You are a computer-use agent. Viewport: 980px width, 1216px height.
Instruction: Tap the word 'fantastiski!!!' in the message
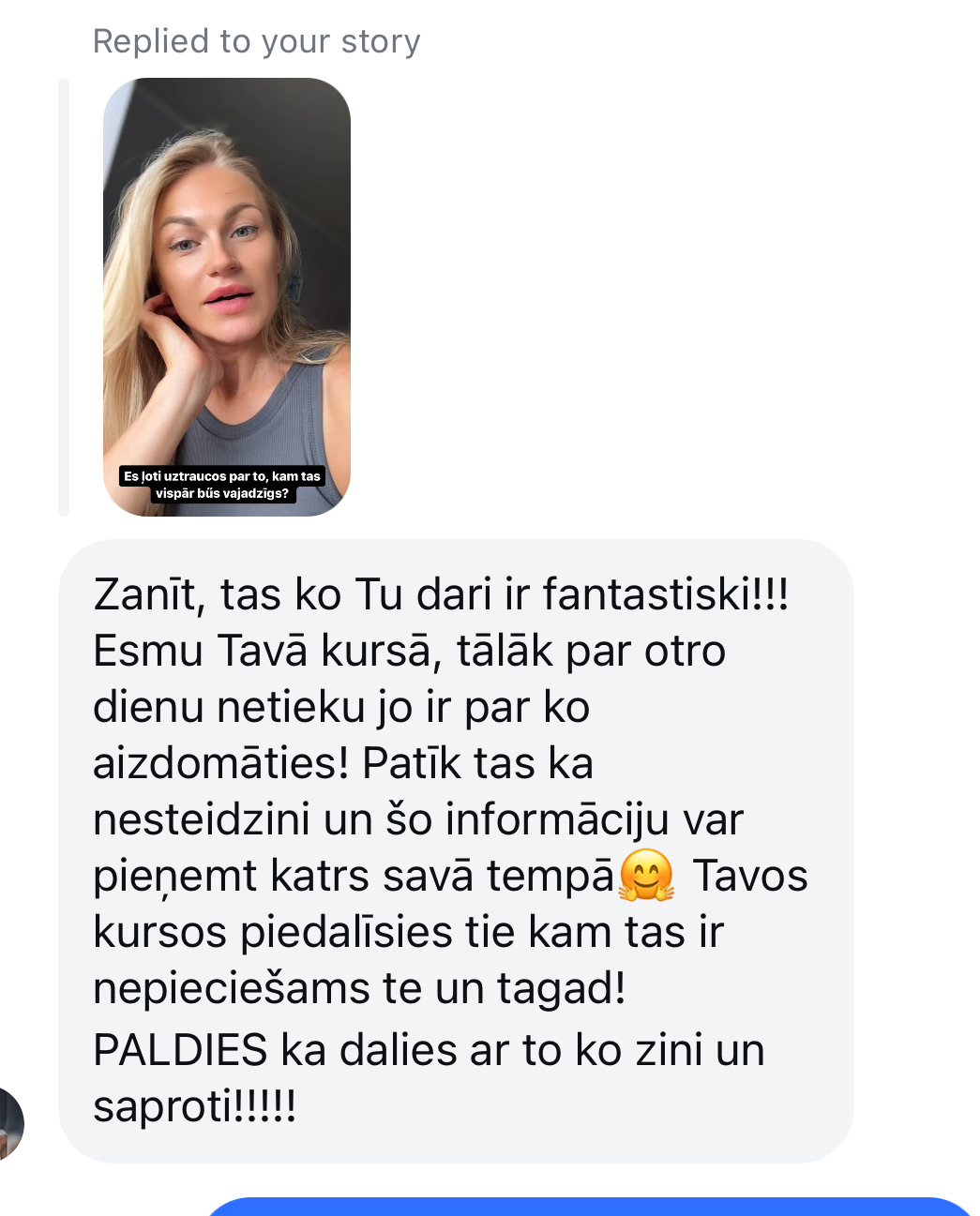[x=666, y=594]
